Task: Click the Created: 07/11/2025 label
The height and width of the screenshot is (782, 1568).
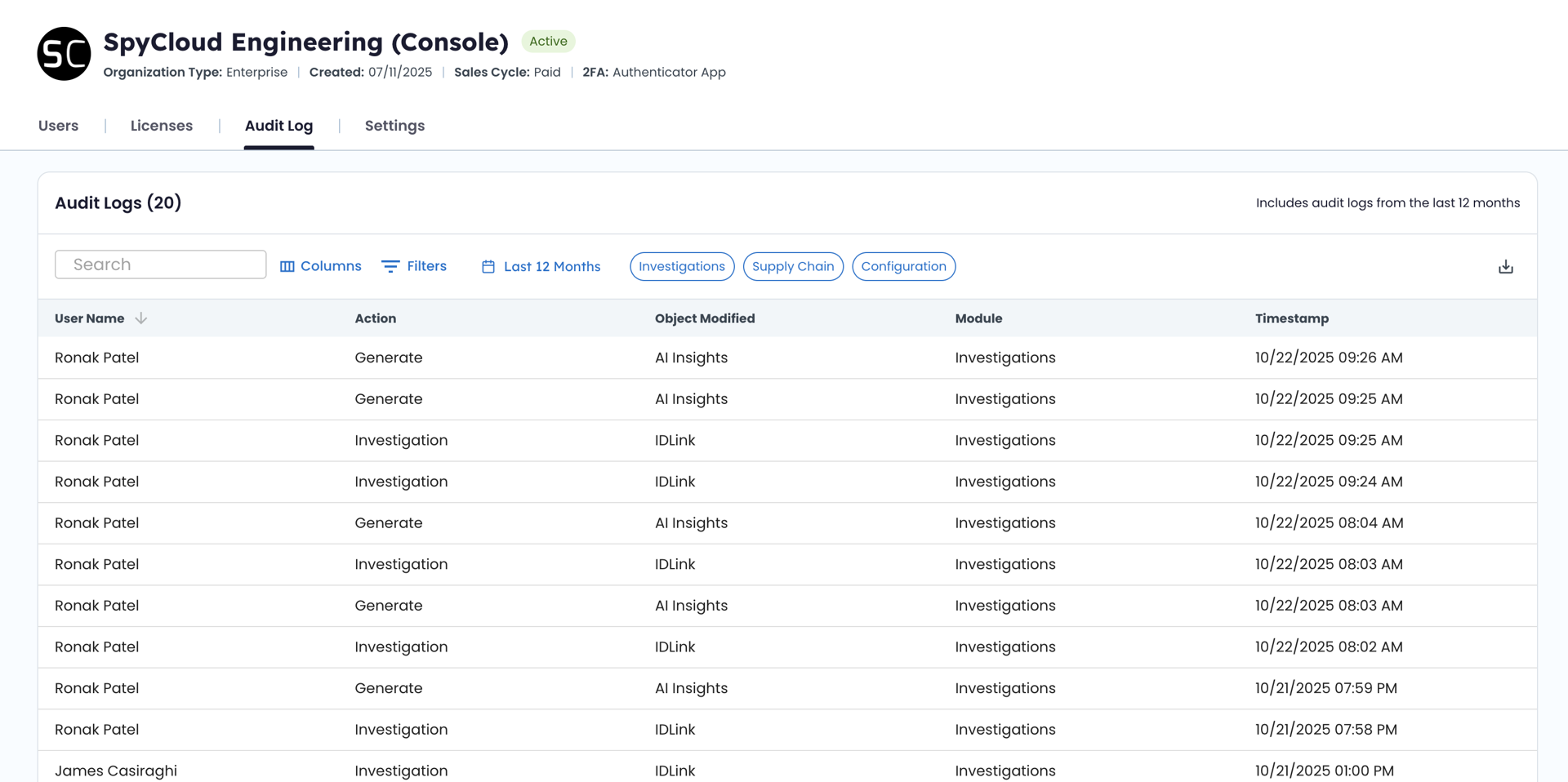Action: (371, 73)
